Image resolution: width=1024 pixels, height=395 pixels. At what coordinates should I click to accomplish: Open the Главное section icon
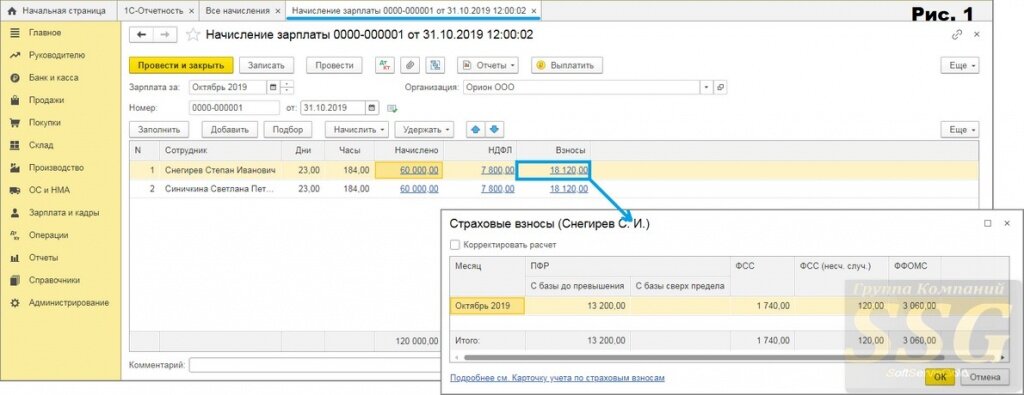click(x=15, y=33)
